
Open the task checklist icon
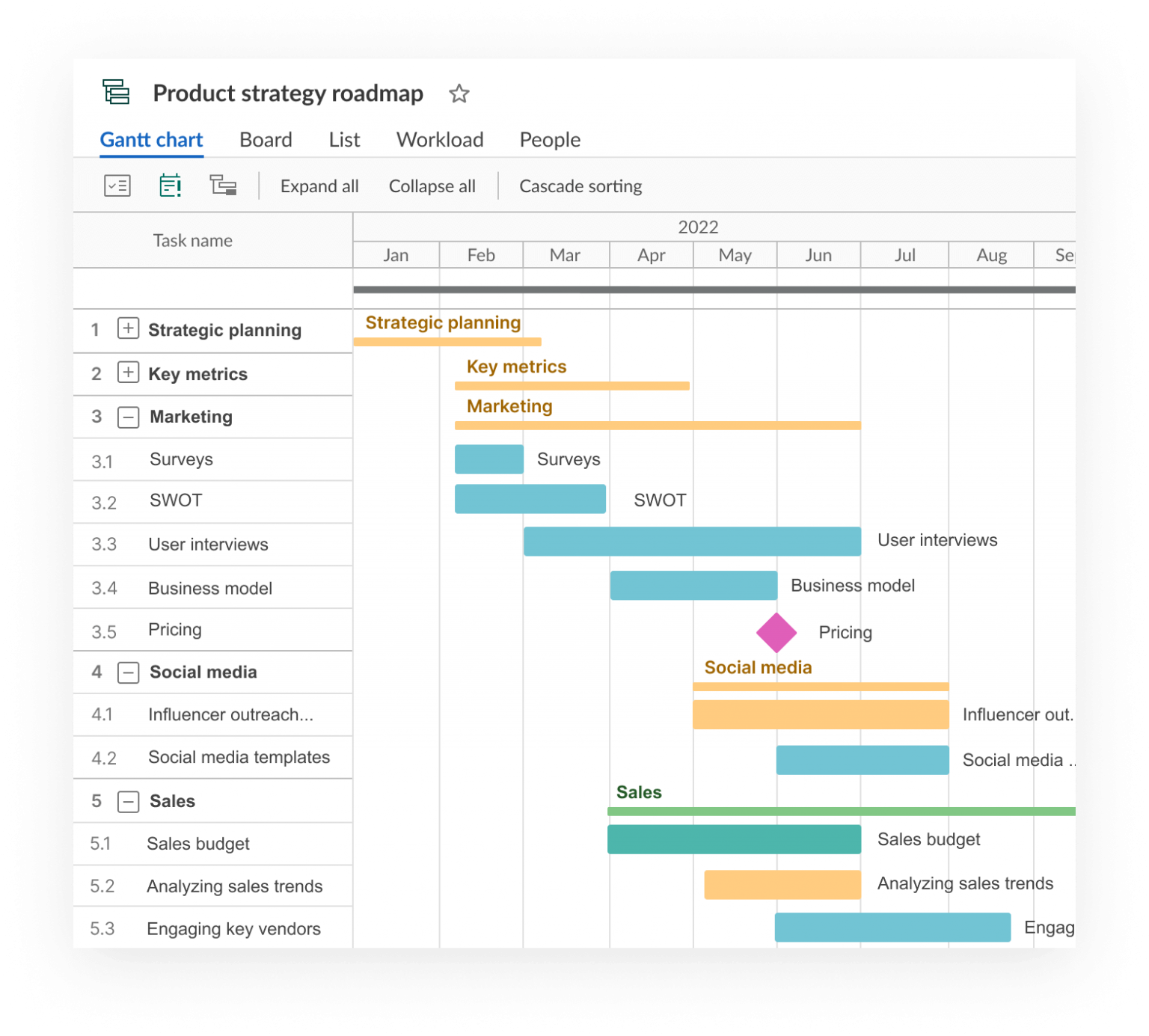click(117, 185)
